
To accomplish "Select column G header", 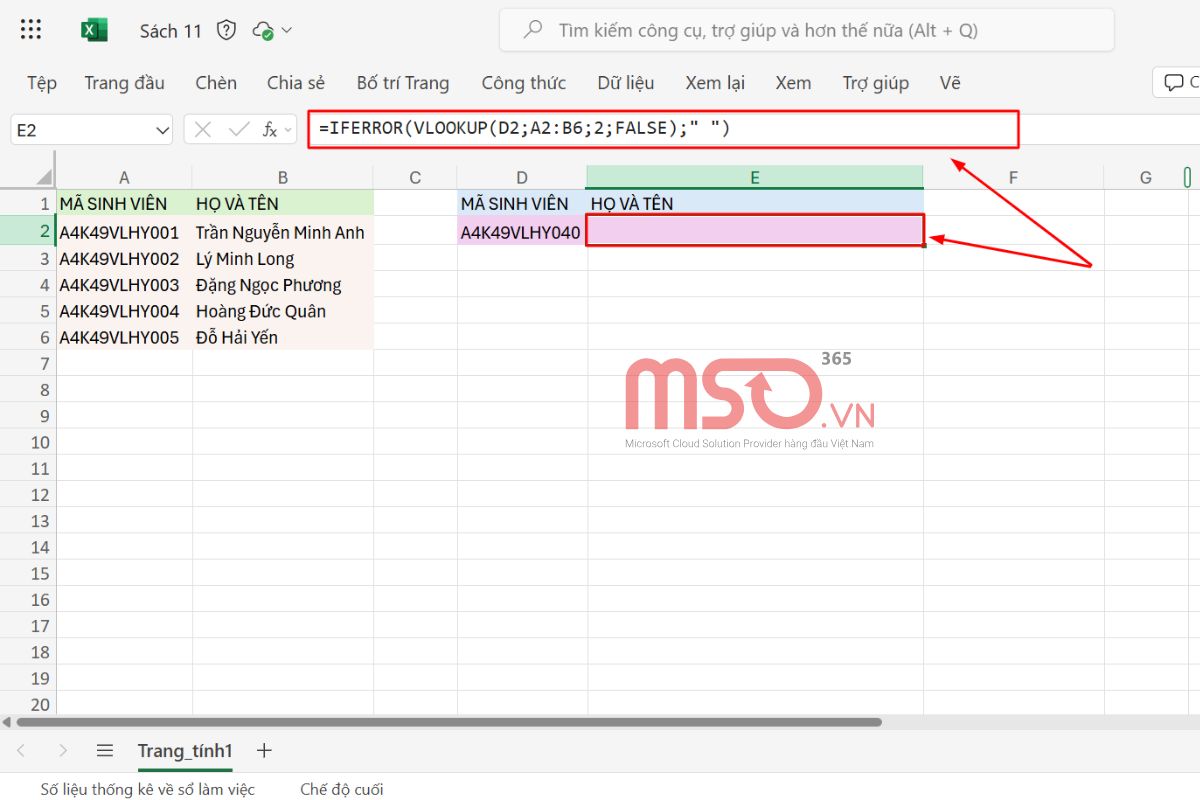I will tap(1146, 177).
